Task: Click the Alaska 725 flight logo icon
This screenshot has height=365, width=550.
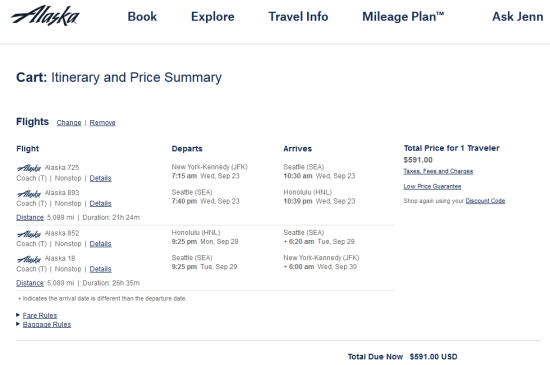Action: [x=29, y=168]
